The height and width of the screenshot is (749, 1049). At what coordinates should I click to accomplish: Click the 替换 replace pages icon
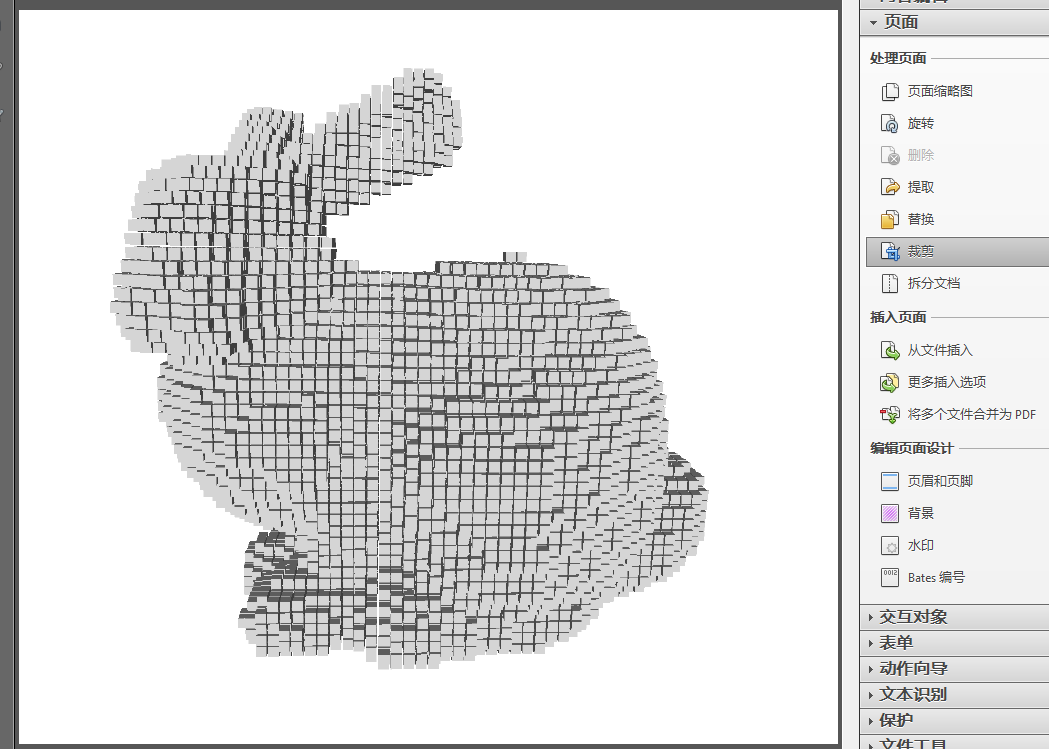(890, 219)
